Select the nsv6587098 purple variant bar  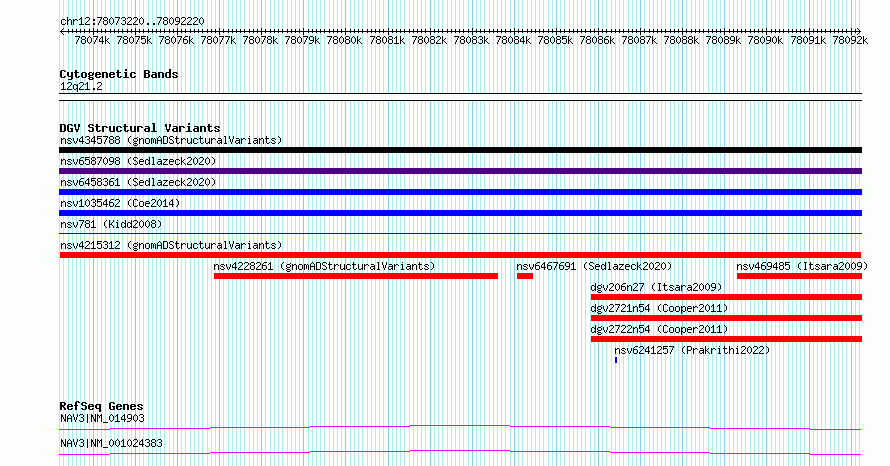click(460, 171)
